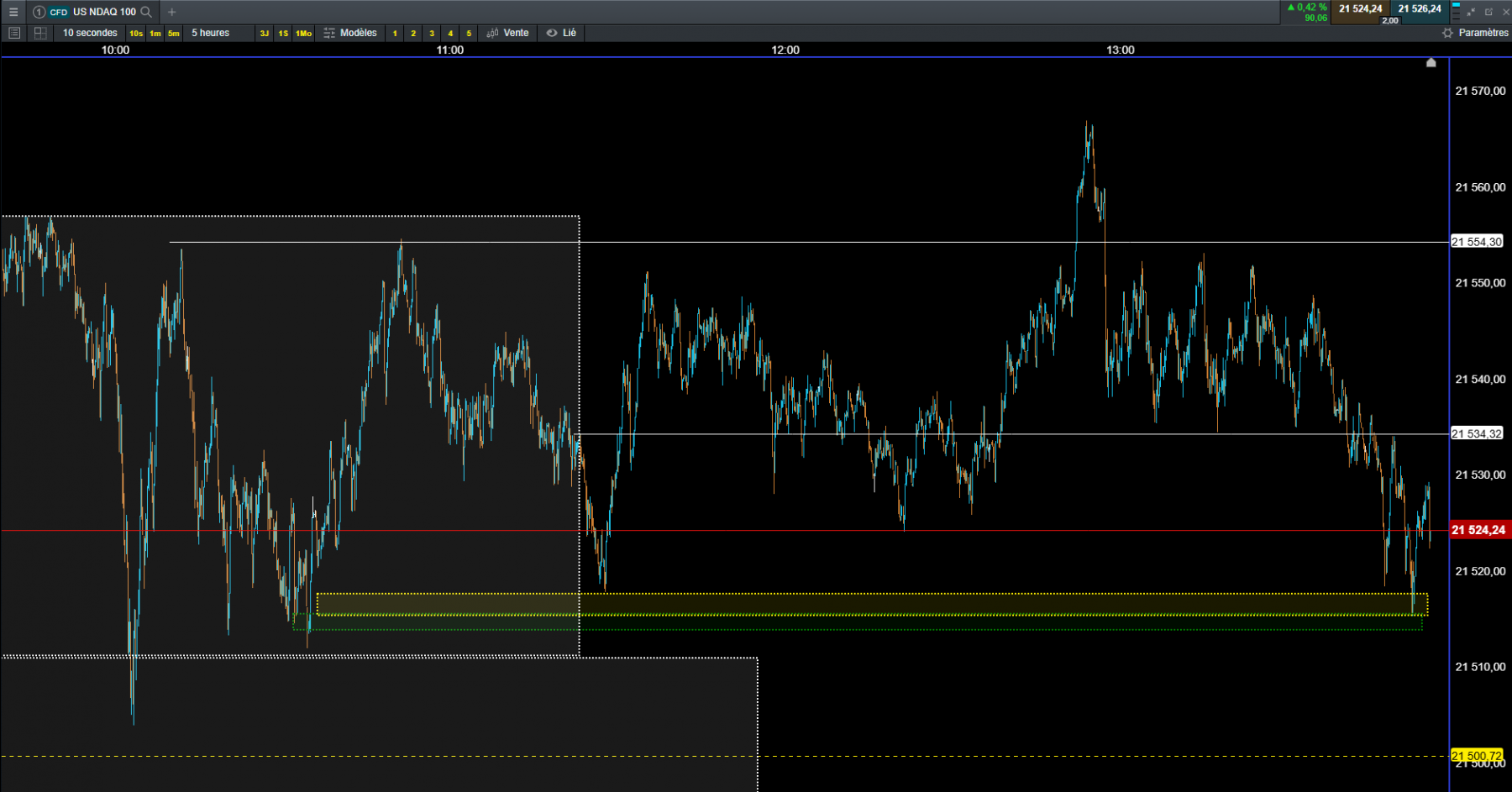Viewport: 1512px width, 792px height.
Task: Toggle the Lié linked view
Action: click(x=561, y=33)
